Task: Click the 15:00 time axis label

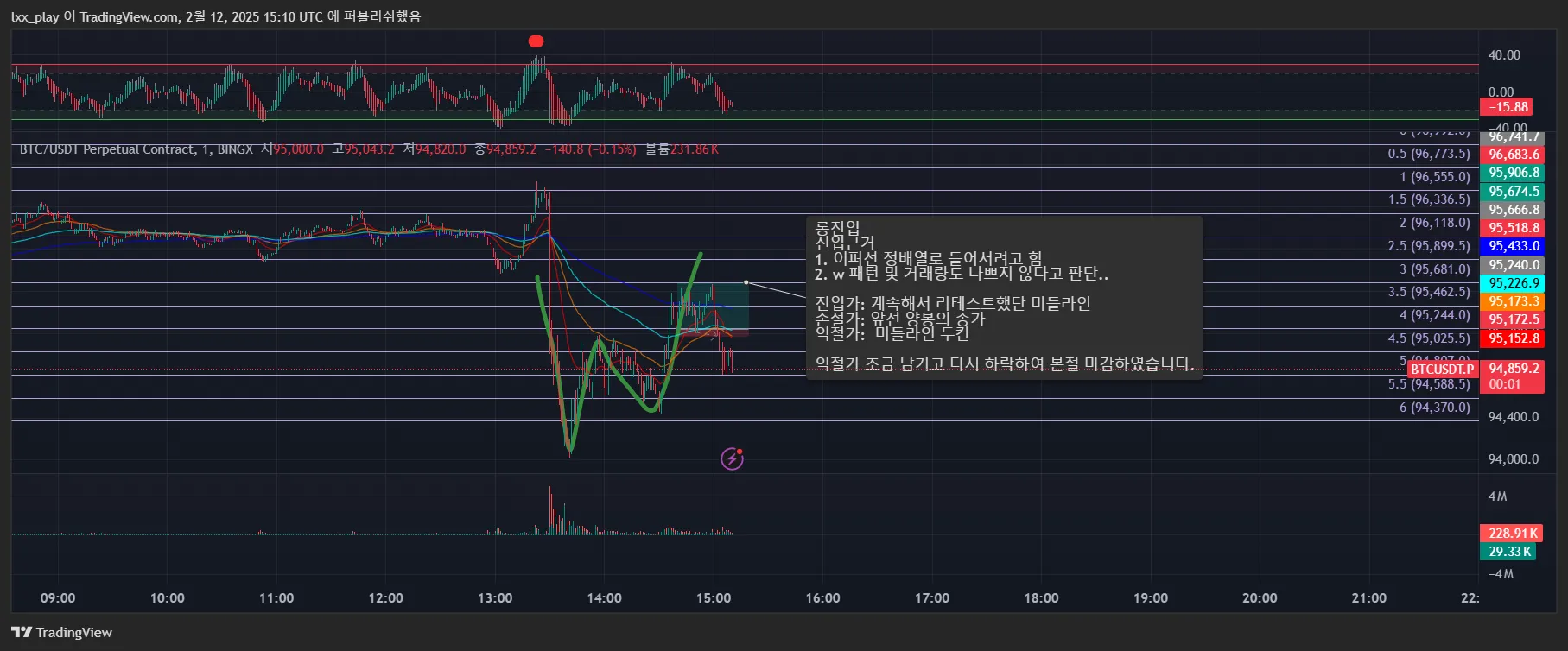Action: (x=714, y=598)
